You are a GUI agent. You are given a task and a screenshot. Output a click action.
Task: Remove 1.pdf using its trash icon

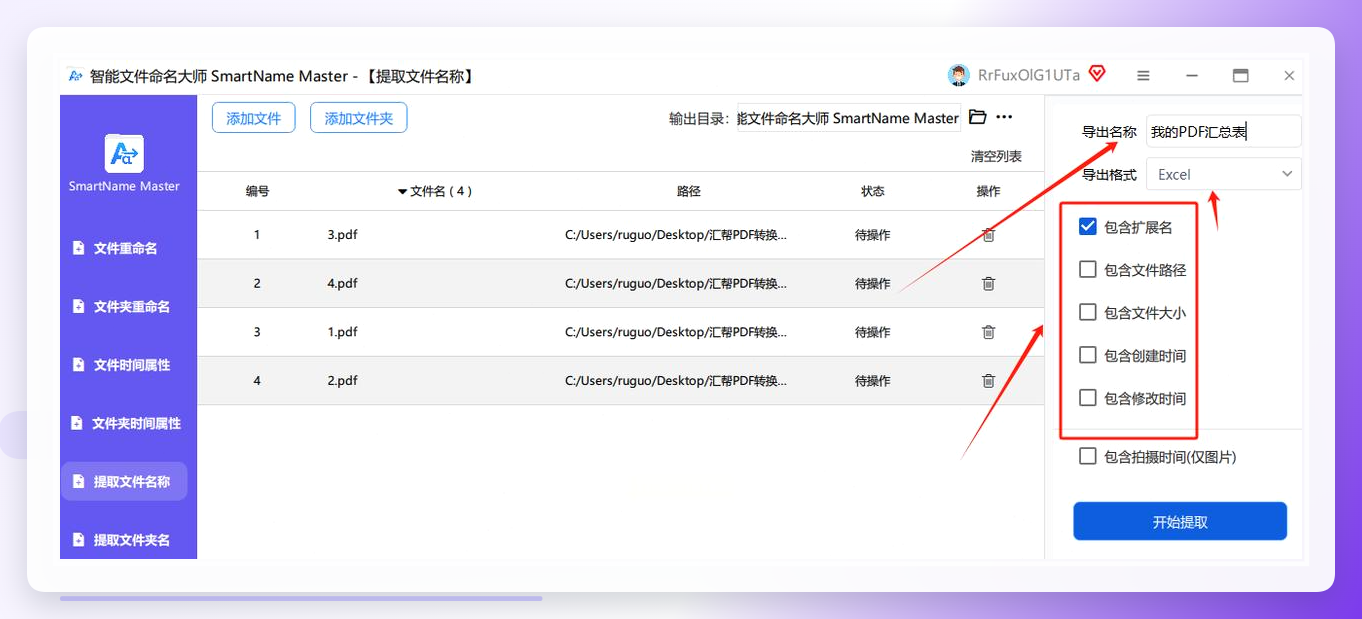pyautogui.click(x=988, y=332)
